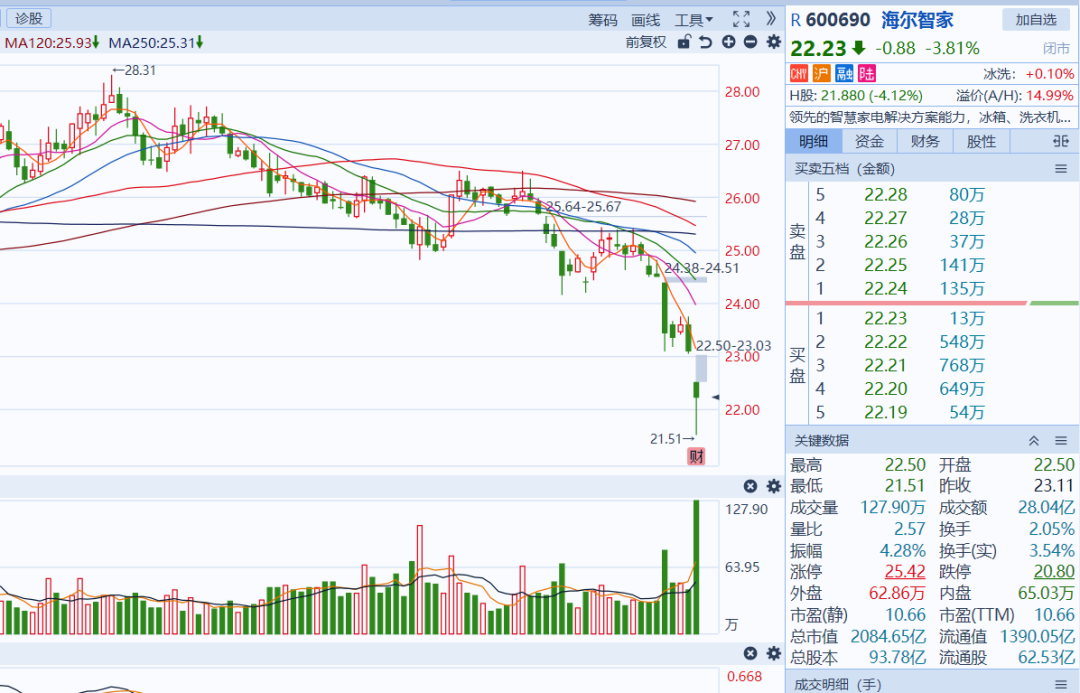Zoom out of the chart with the minus icon

(750, 42)
